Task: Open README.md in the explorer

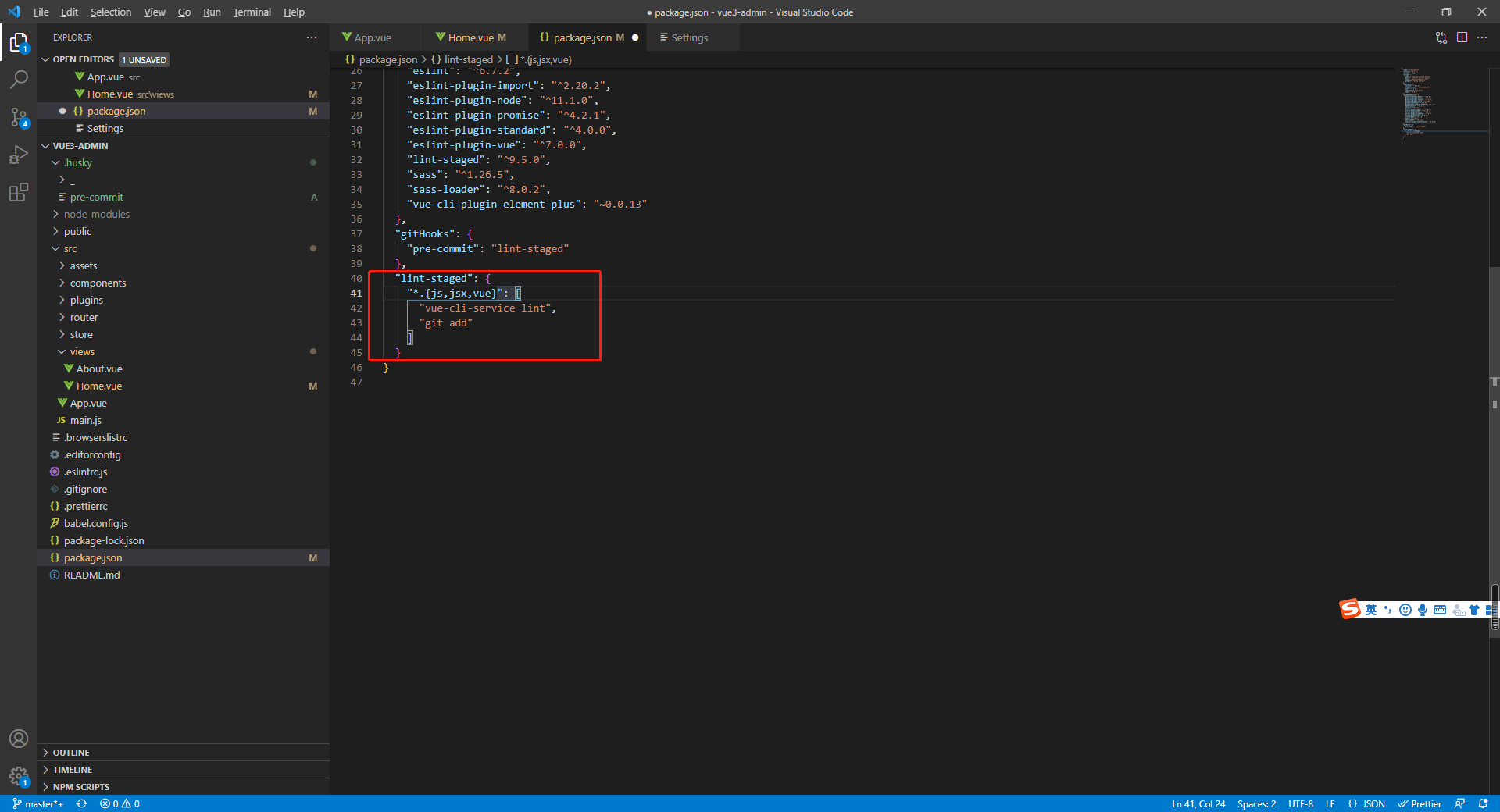Action: [92, 575]
